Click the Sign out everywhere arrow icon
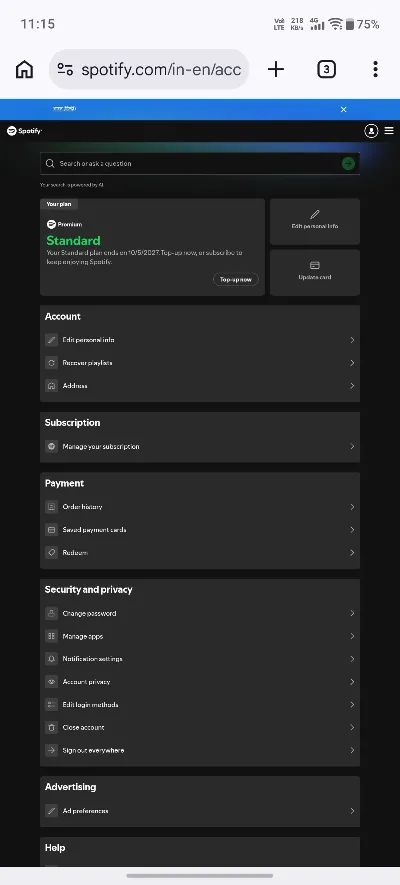This screenshot has height=885, width=400. 51,750
